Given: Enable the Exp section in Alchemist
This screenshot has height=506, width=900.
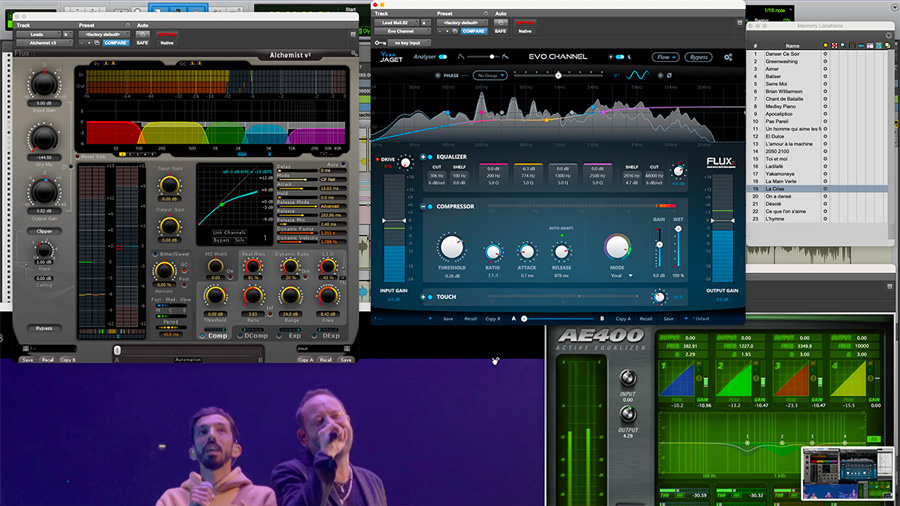Looking at the screenshot, I should pyautogui.click(x=280, y=336).
